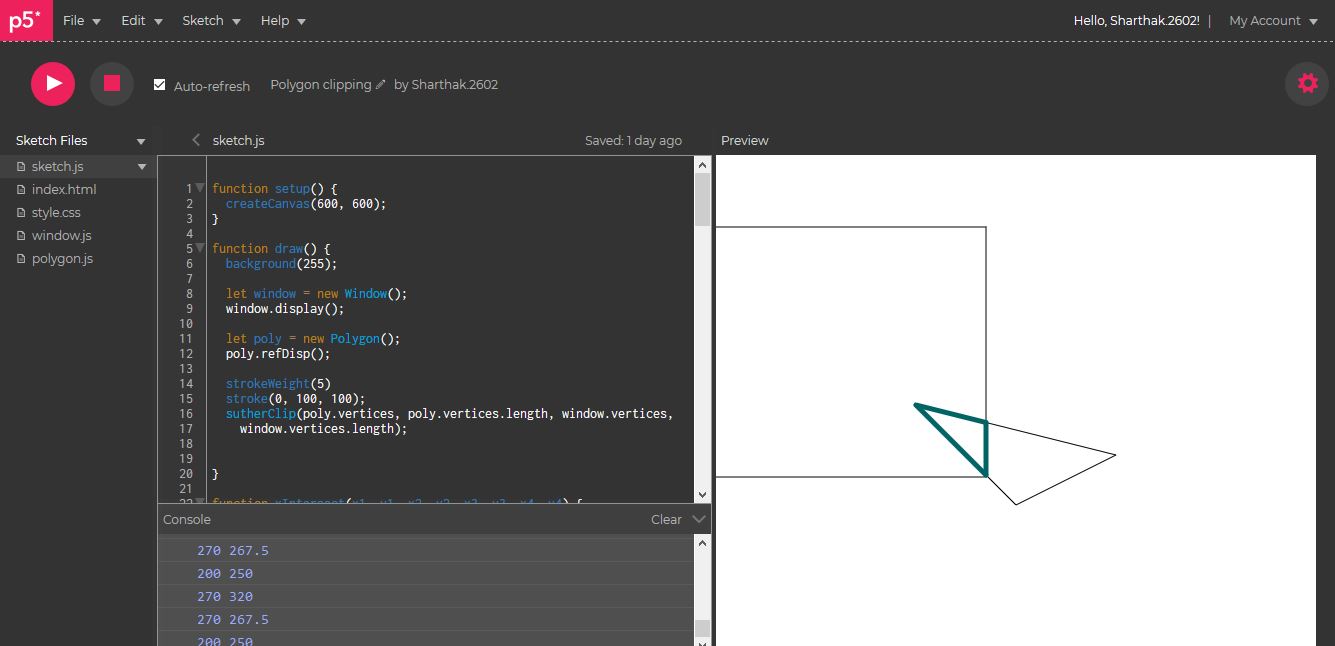Image resolution: width=1335 pixels, height=646 pixels.
Task: Stop the running sketch
Action: tap(111, 83)
